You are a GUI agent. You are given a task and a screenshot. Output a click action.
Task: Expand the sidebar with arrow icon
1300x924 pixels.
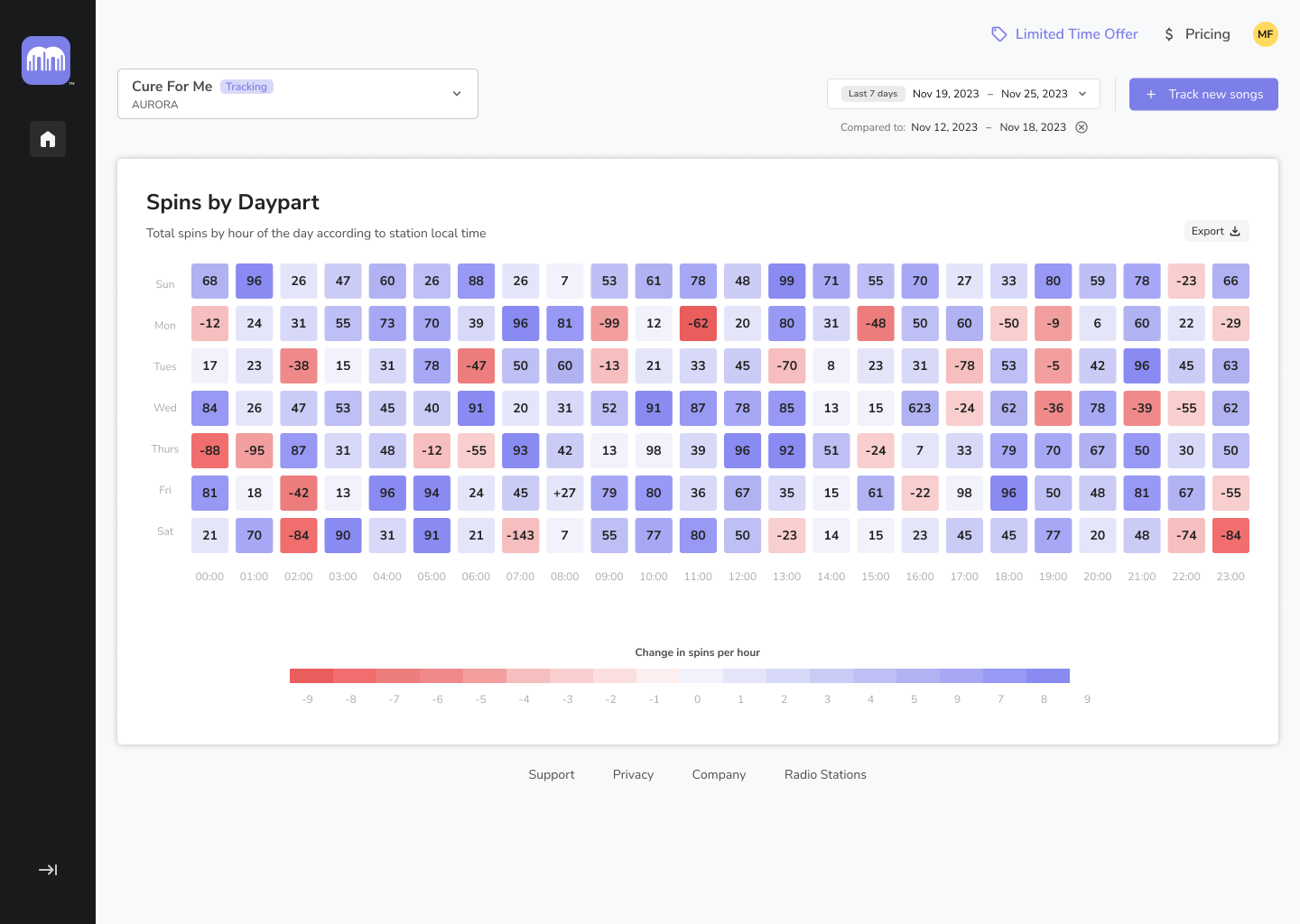(48, 870)
